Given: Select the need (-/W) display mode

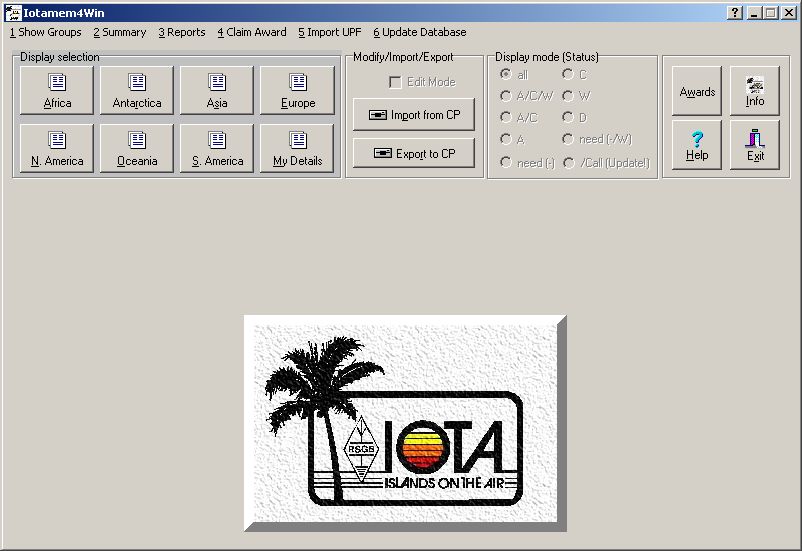Looking at the screenshot, I should (x=568, y=139).
